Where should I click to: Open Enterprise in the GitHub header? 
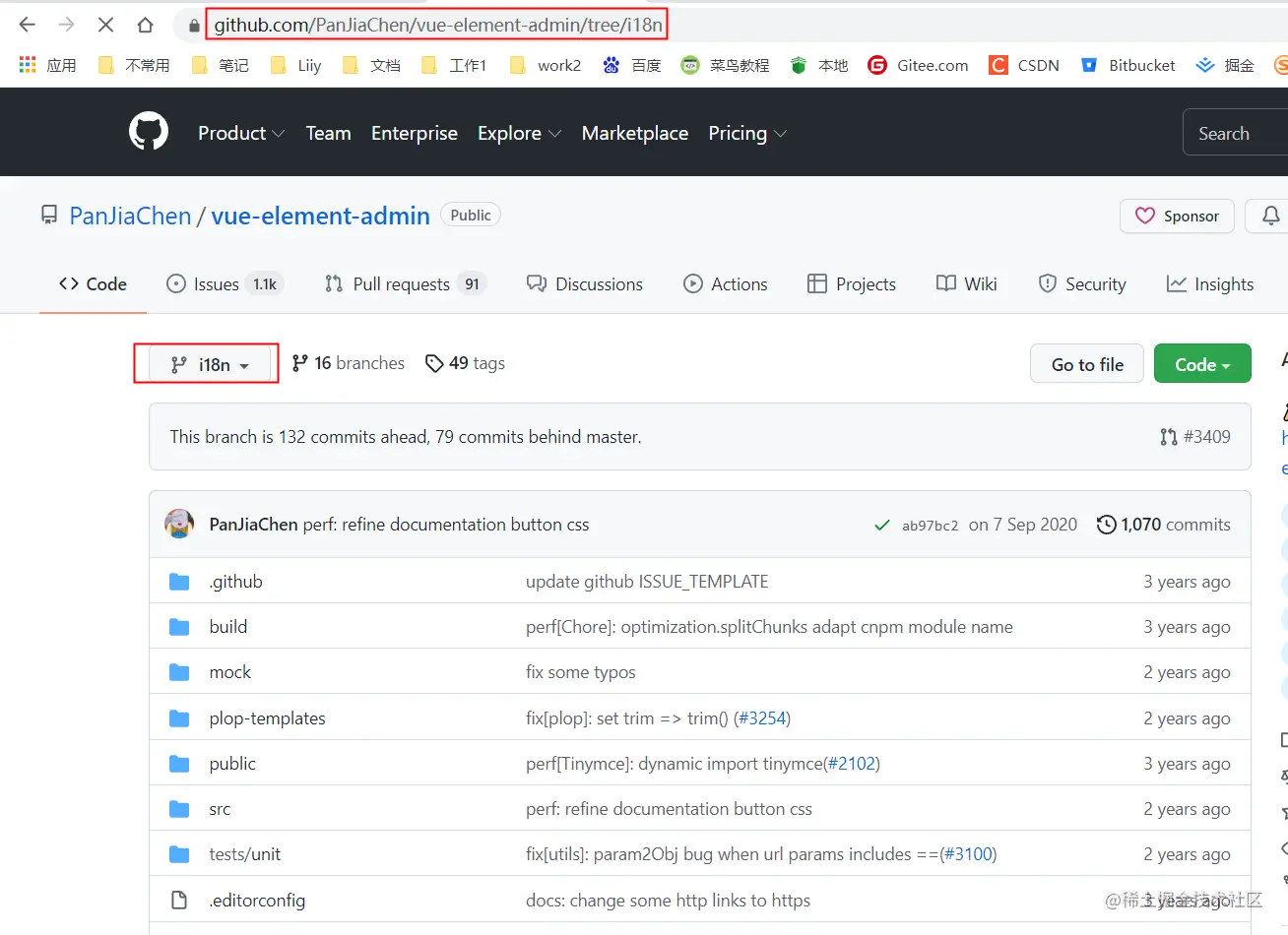coord(415,133)
